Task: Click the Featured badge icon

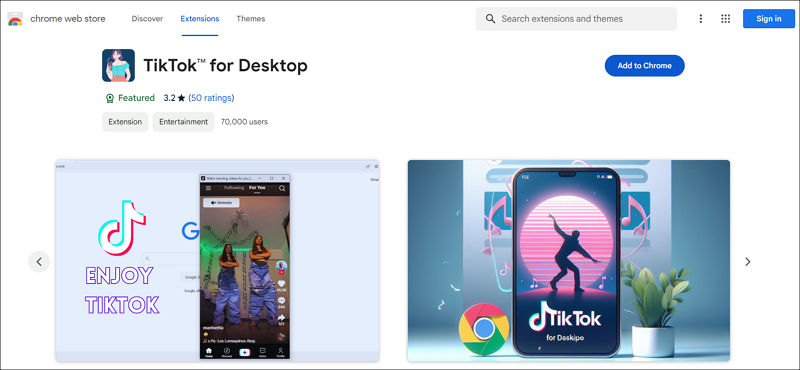Action: [109, 98]
